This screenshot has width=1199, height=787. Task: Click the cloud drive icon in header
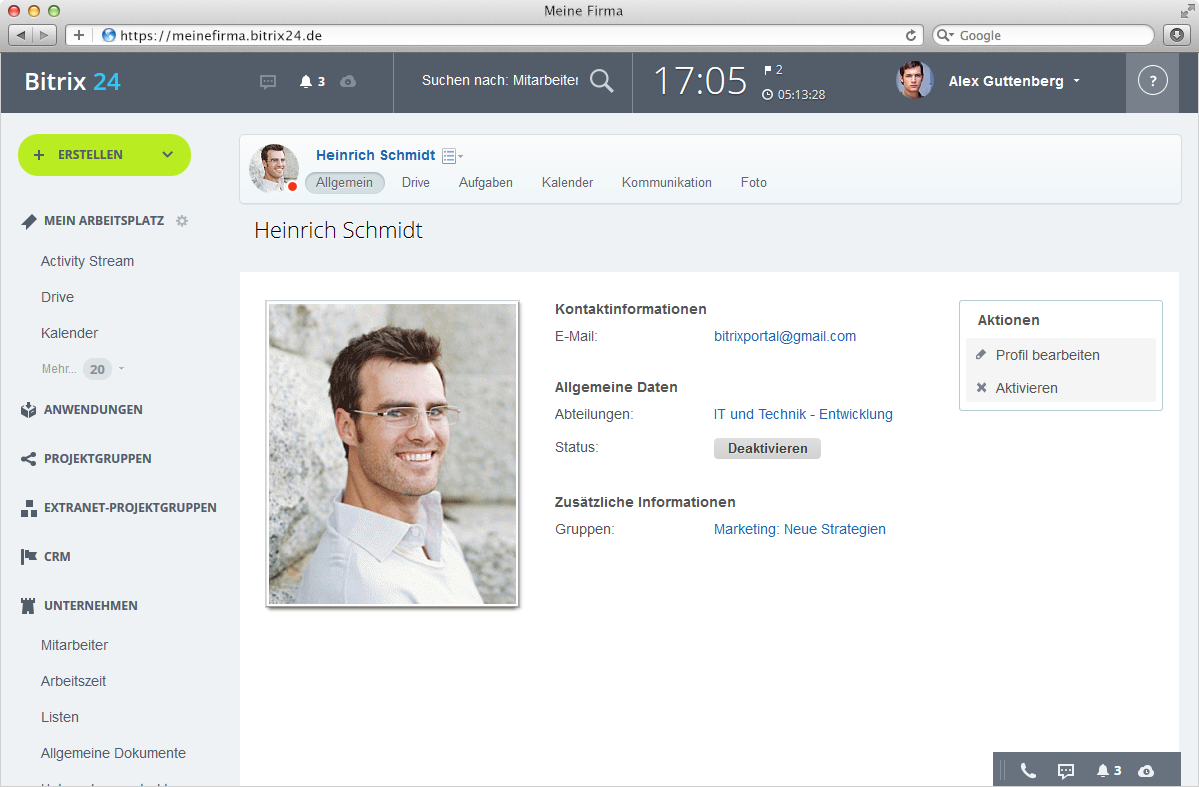click(348, 81)
